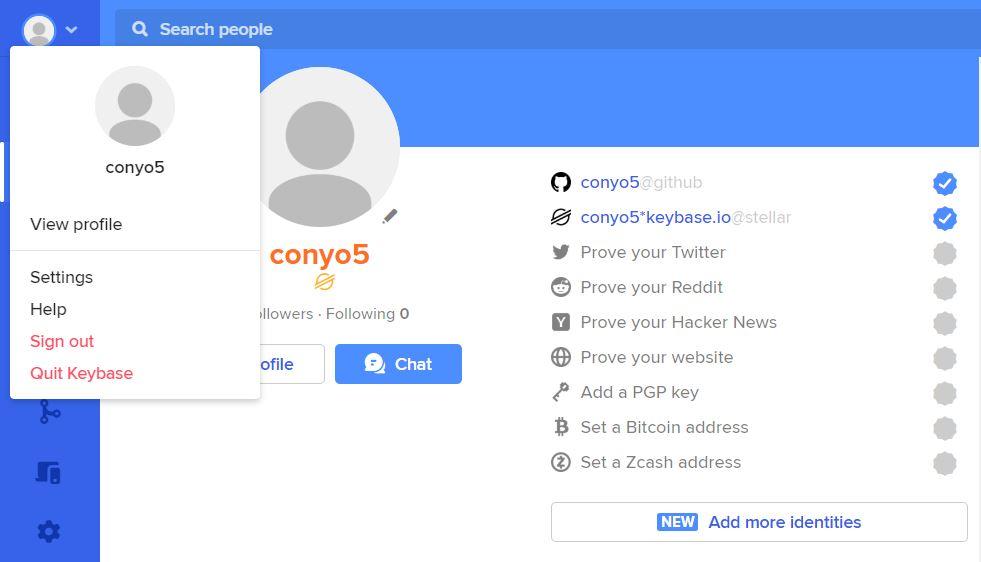Open the Devices sidebar icon
Viewport: 981px width, 562px height.
point(49,472)
